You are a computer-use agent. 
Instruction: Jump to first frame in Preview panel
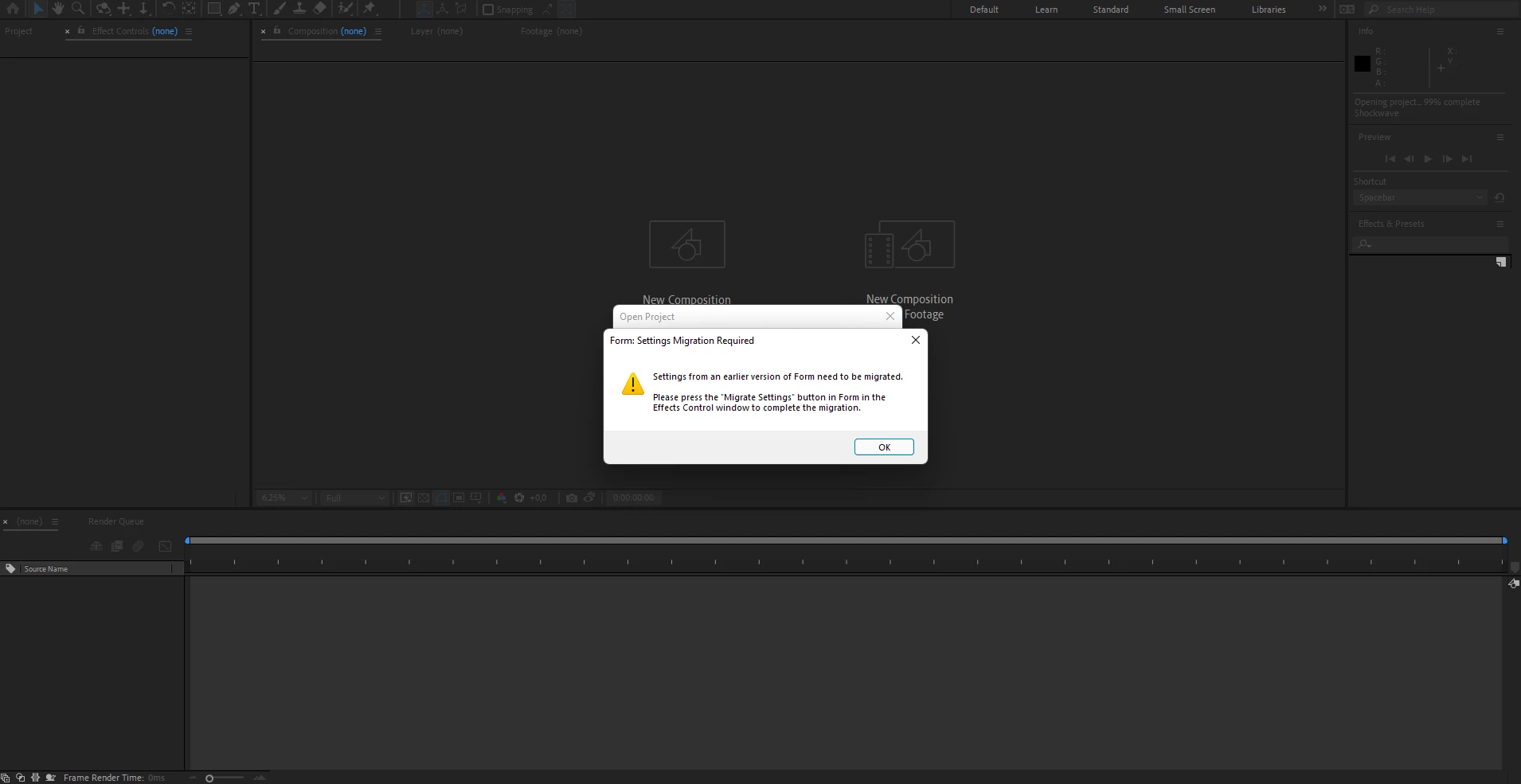pyautogui.click(x=1390, y=159)
